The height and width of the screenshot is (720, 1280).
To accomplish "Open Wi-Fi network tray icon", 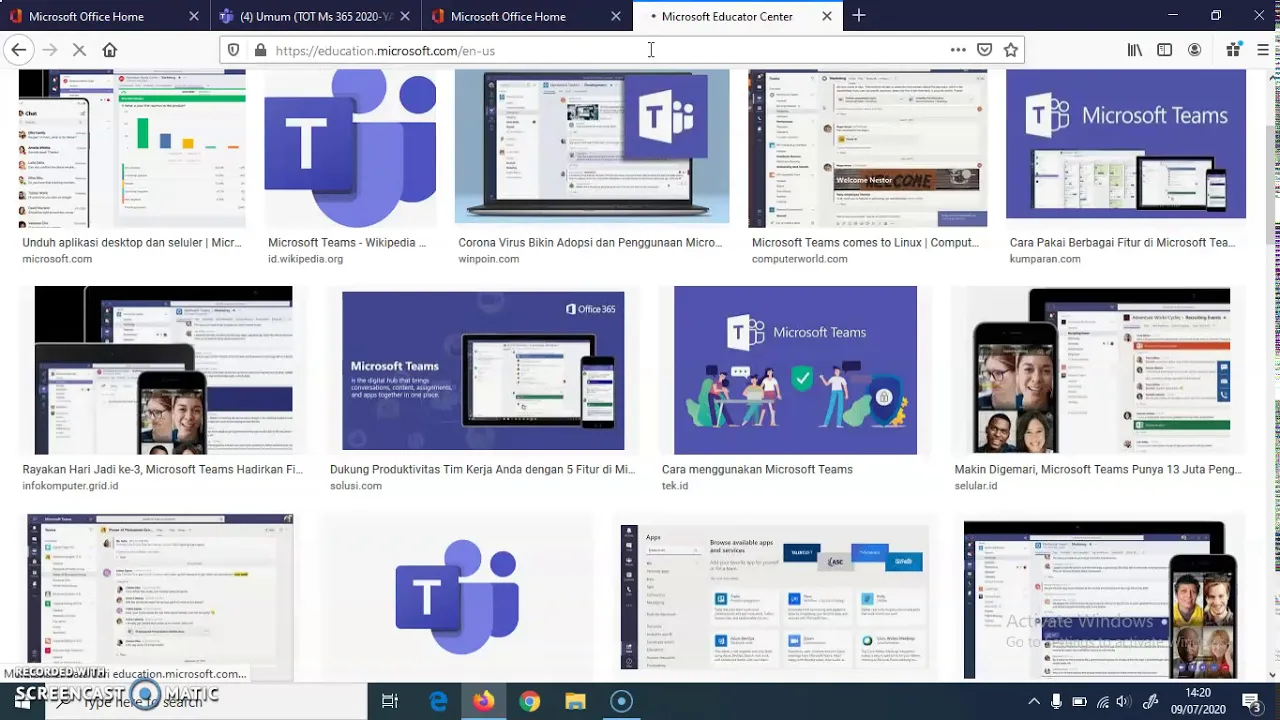I will (x=1103, y=701).
